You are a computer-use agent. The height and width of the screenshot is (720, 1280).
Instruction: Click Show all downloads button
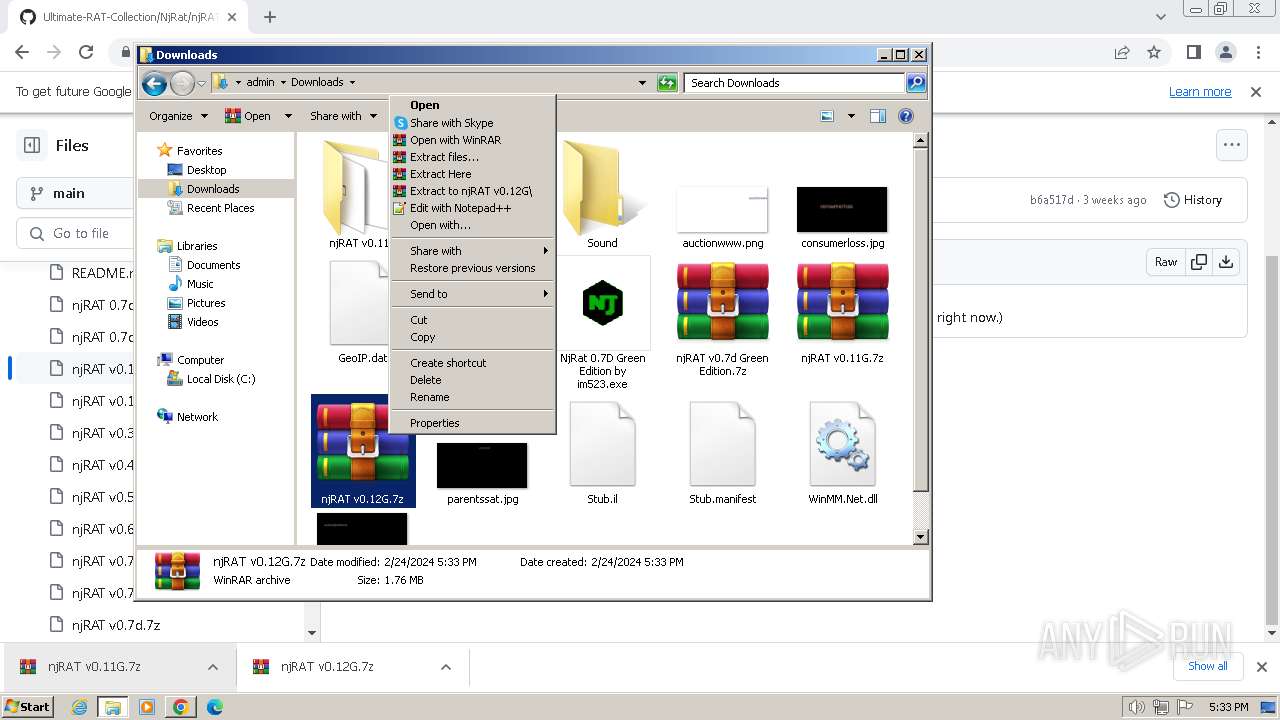[x=1207, y=666]
